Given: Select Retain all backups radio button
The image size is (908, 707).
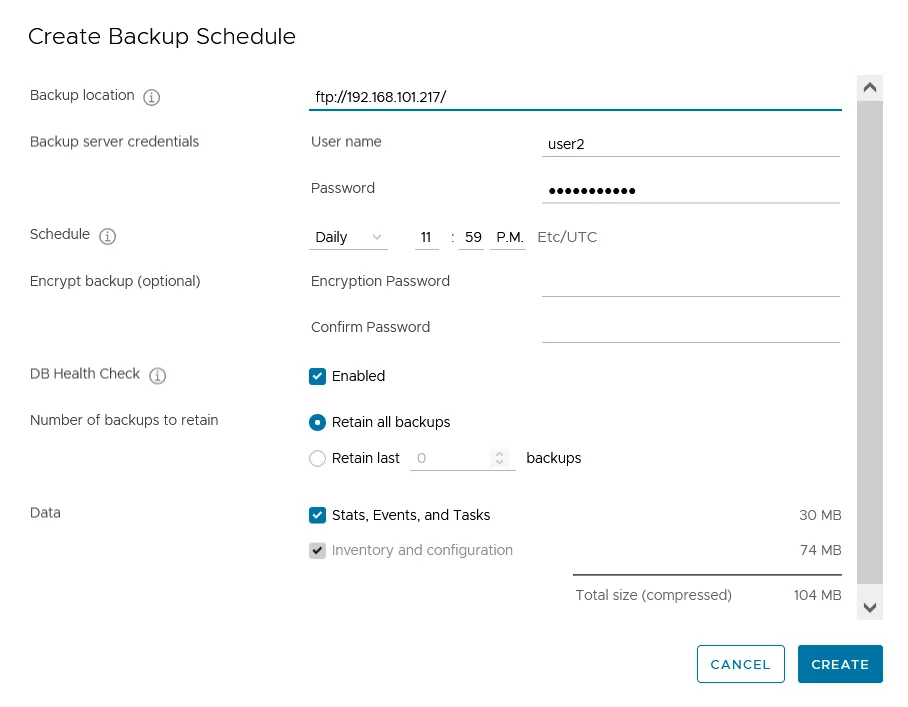Looking at the screenshot, I should pos(318,422).
